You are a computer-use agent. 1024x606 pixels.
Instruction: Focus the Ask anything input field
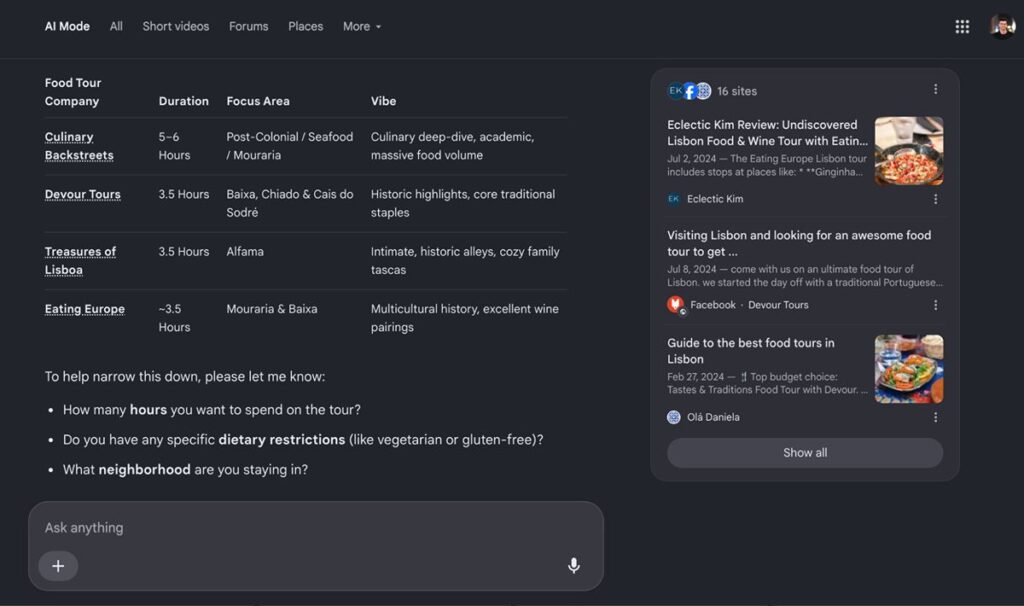pyautogui.click(x=316, y=528)
